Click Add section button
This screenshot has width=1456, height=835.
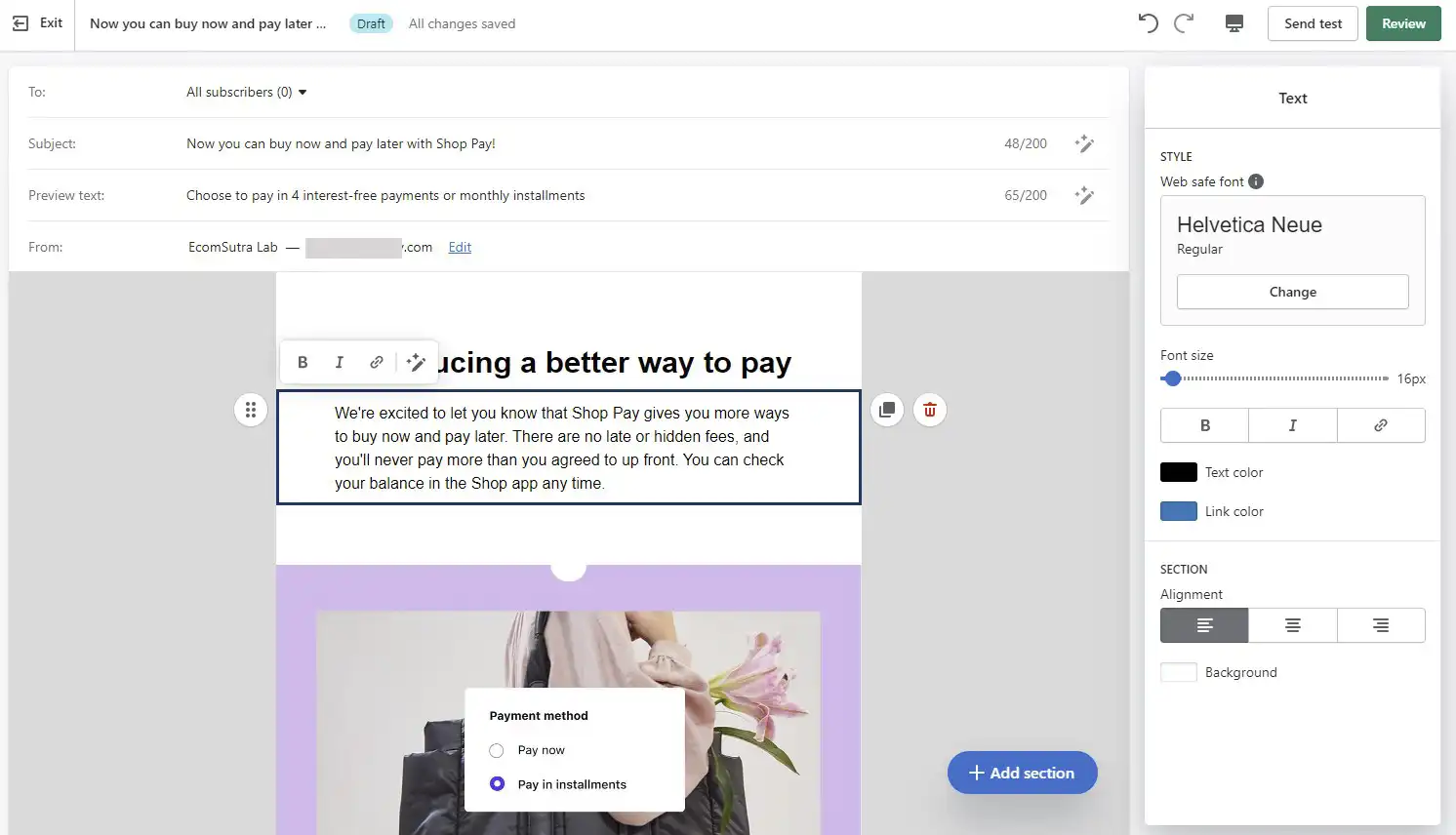(1022, 773)
